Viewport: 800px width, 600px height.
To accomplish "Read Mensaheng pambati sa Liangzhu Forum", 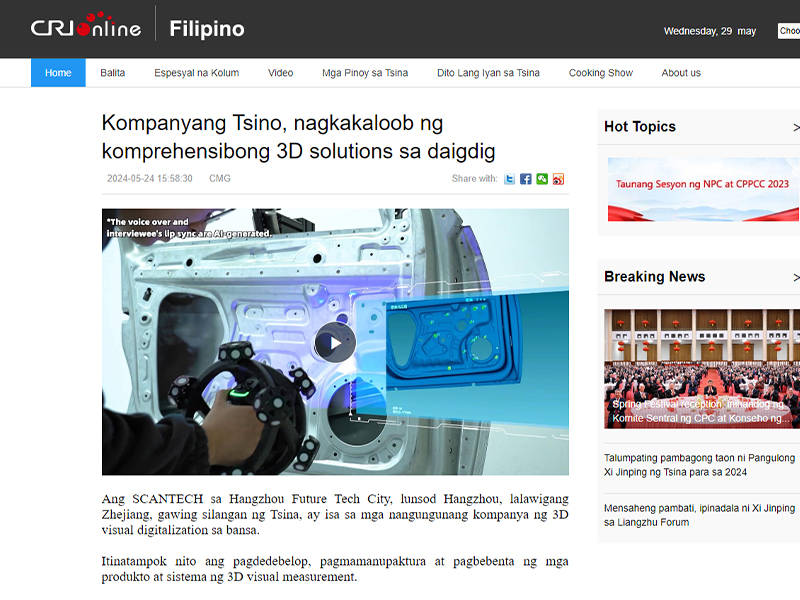I will [699, 515].
